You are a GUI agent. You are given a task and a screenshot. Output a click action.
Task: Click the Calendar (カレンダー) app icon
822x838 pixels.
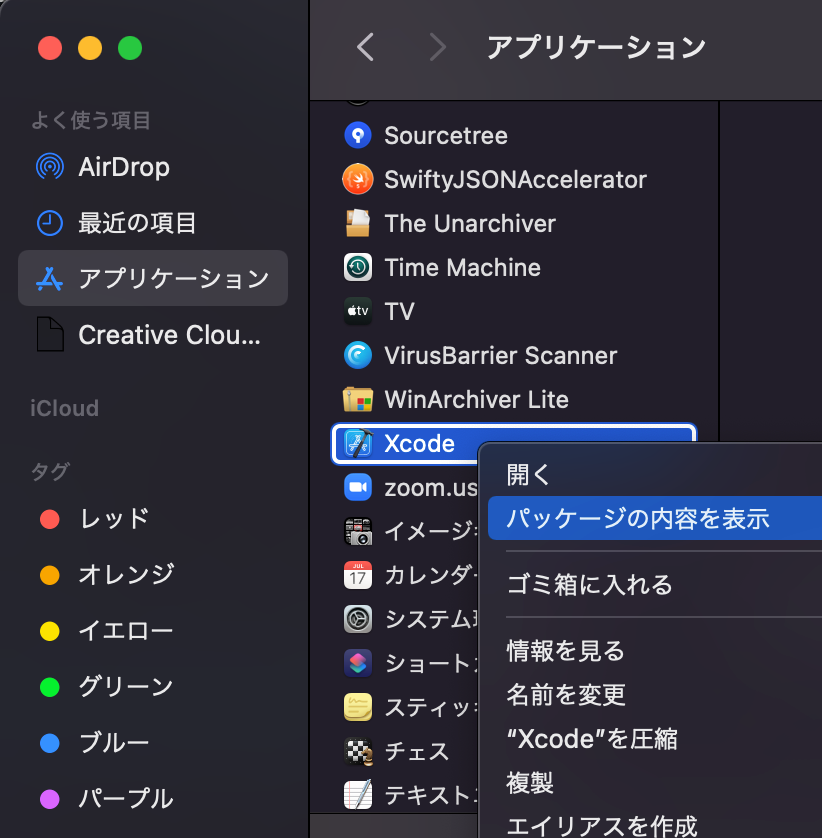358,576
